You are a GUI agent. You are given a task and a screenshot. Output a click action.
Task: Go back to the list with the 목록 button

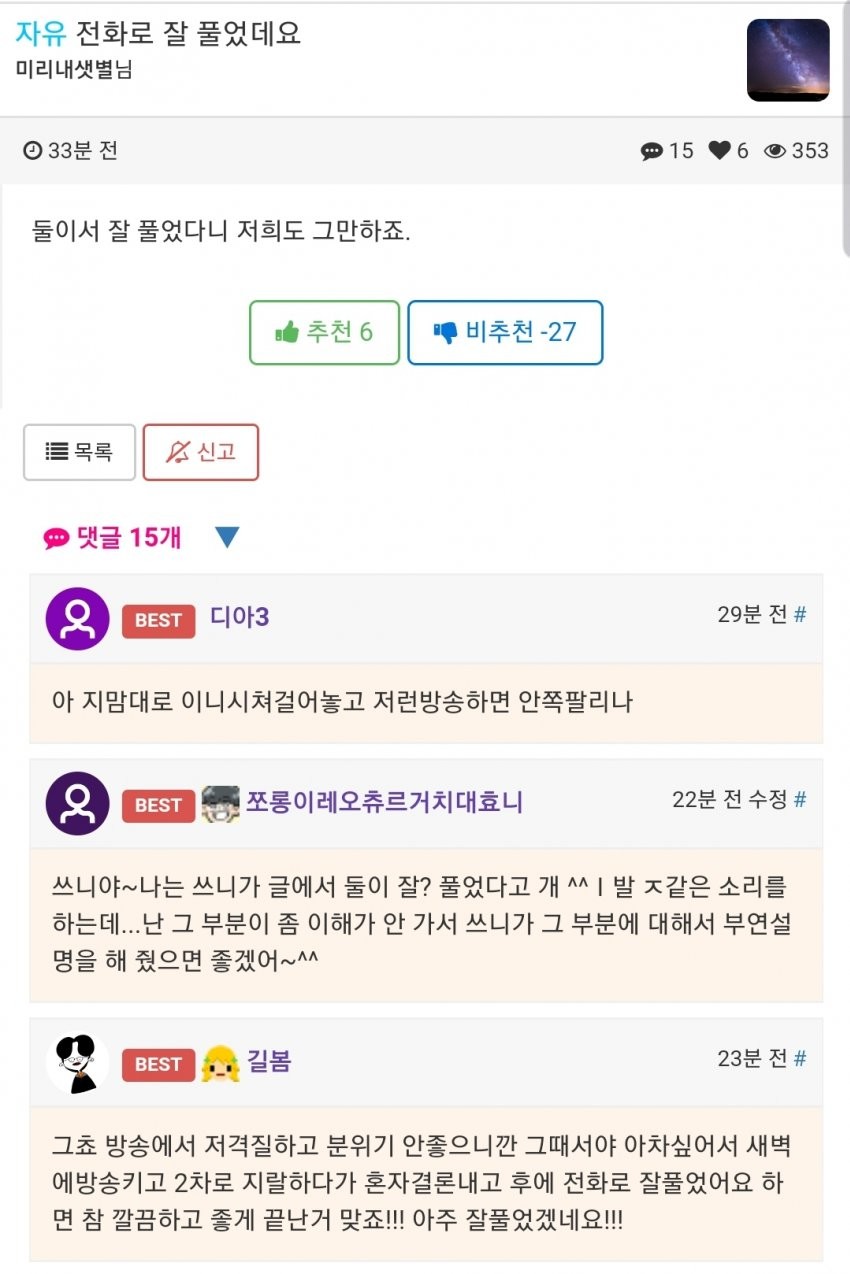[79, 452]
